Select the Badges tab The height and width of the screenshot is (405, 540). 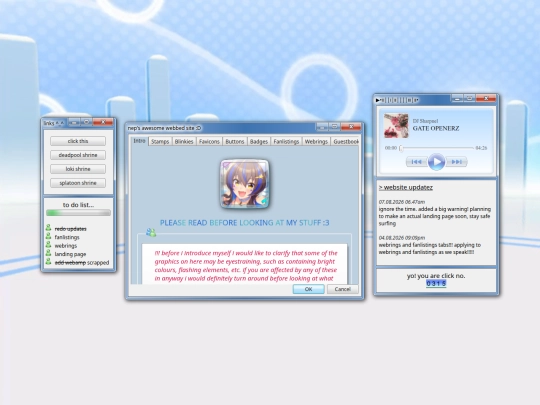tap(259, 142)
